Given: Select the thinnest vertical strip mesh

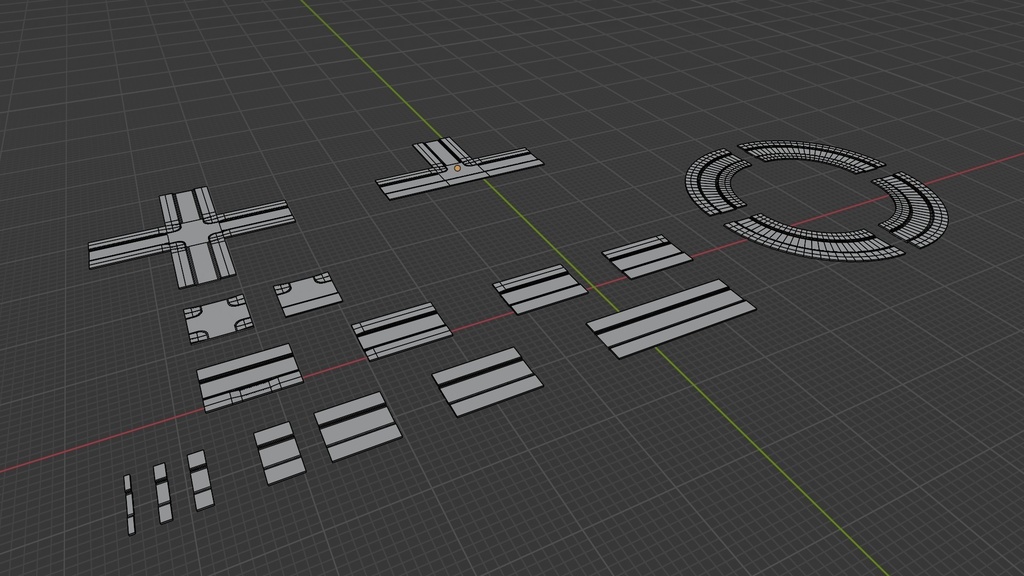Looking at the screenshot, I should [129, 504].
